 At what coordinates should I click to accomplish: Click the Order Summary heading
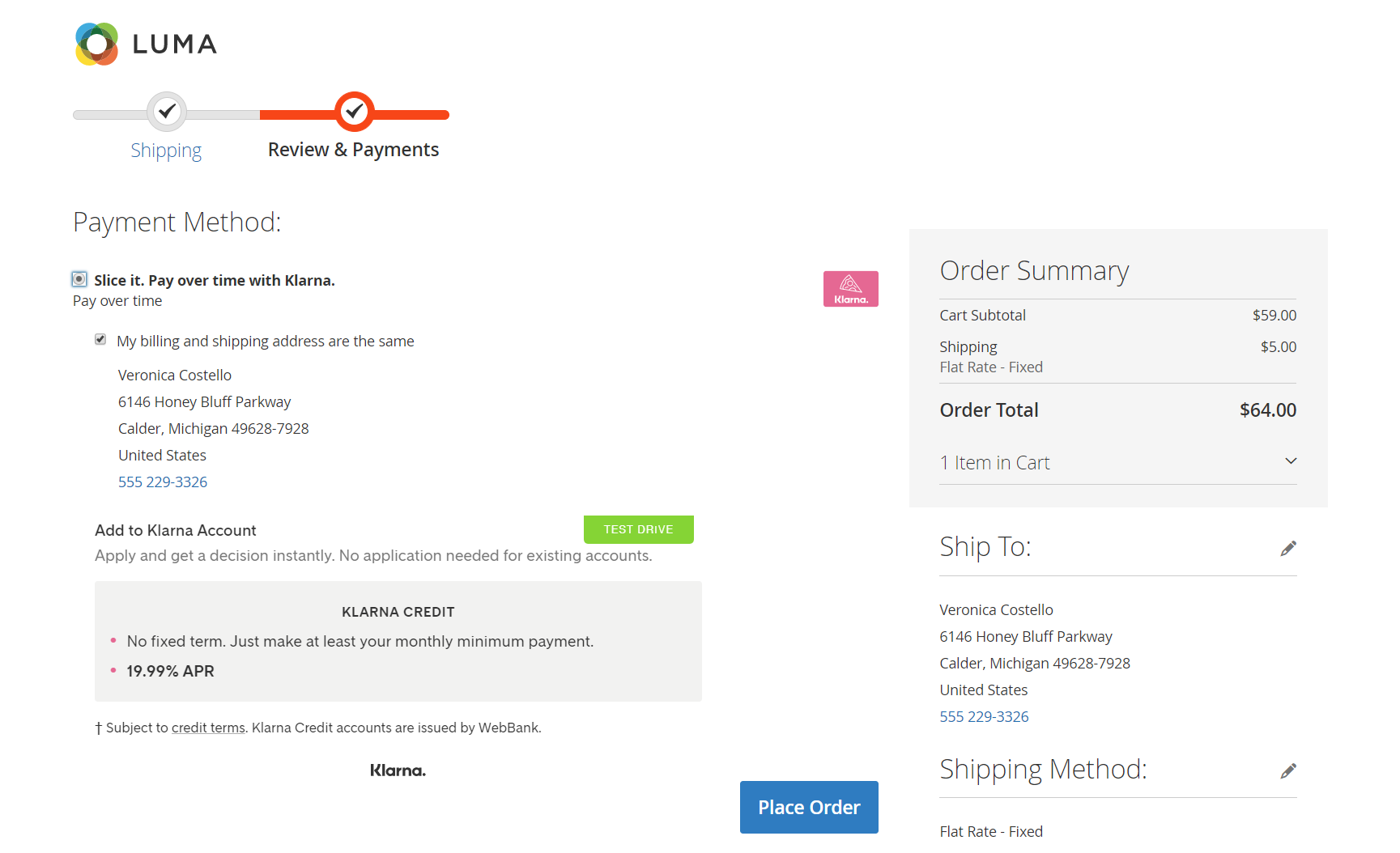1034,270
